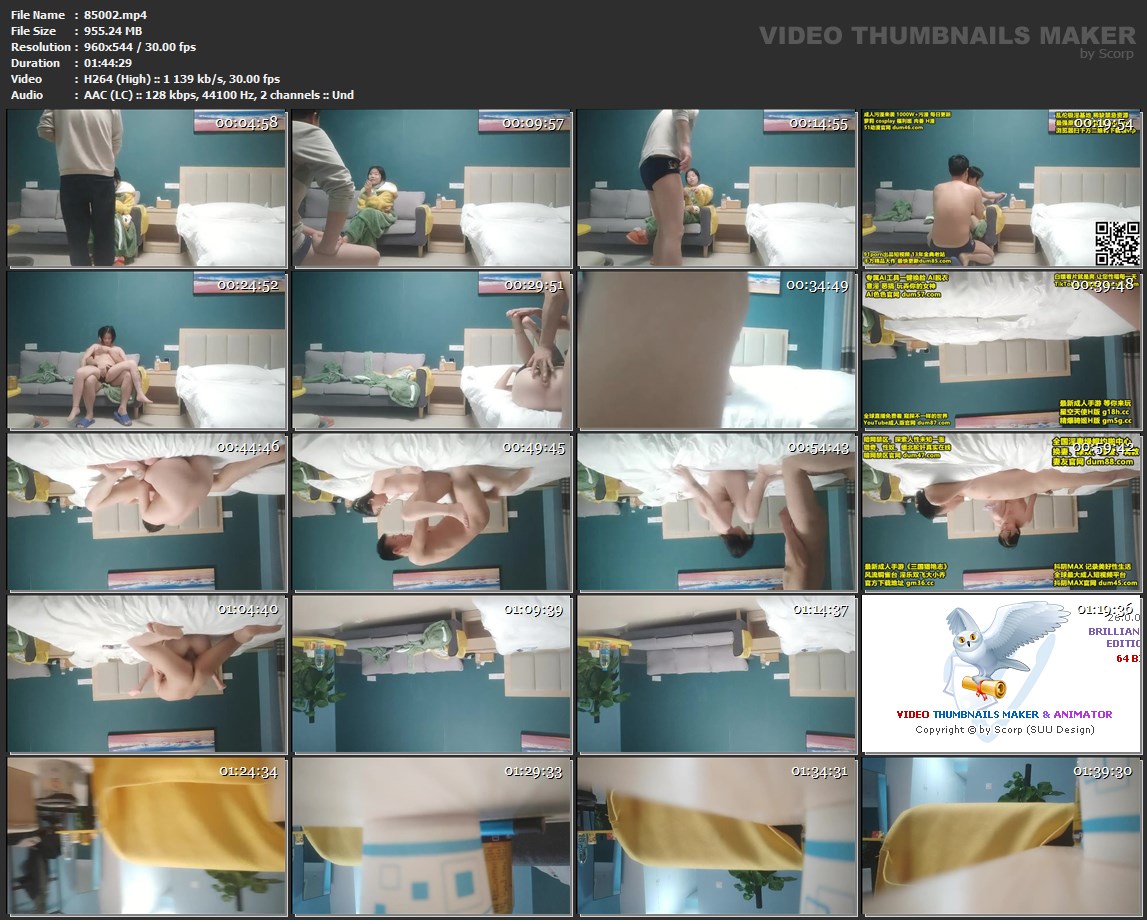Screen dimensions: 1147x920
Task: Select the thumbnail stamped 00:04:58
Action: pos(146,188)
